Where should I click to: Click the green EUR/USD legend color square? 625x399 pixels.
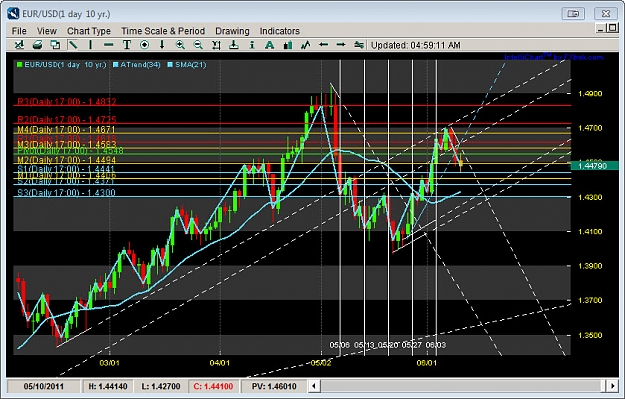point(20,65)
